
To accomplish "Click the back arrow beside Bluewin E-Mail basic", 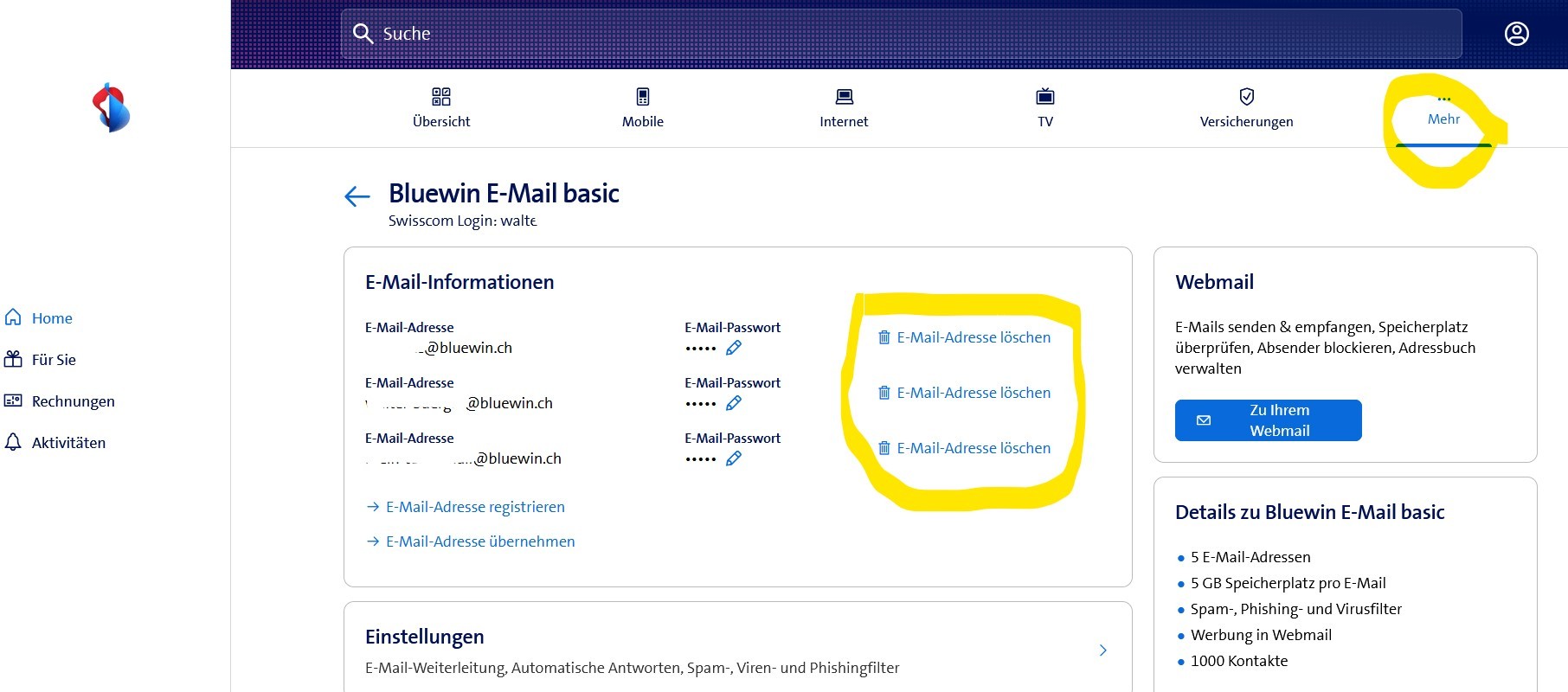I will [x=357, y=196].
